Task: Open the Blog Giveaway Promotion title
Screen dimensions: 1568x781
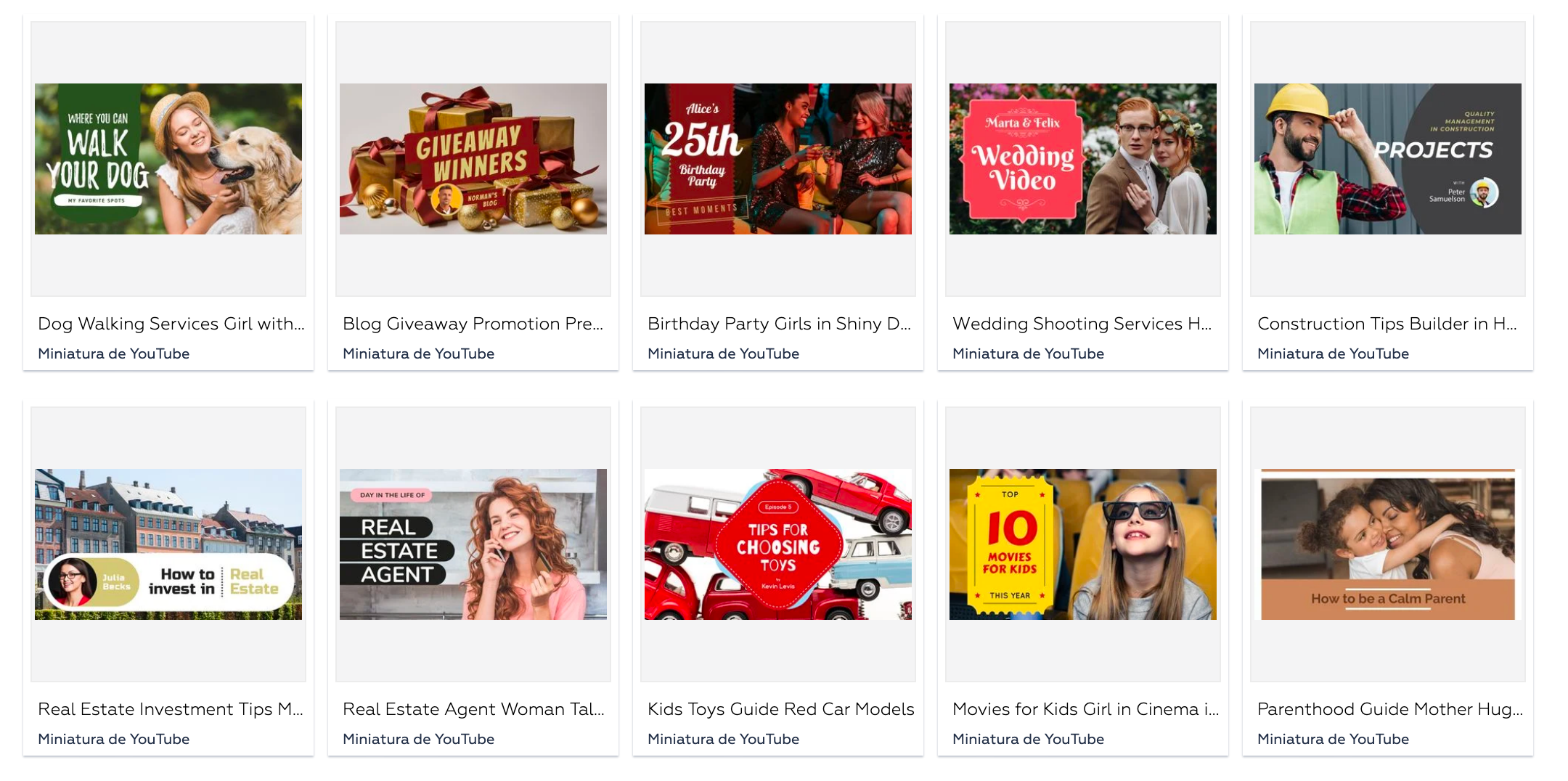Action: tap(473, 324)
